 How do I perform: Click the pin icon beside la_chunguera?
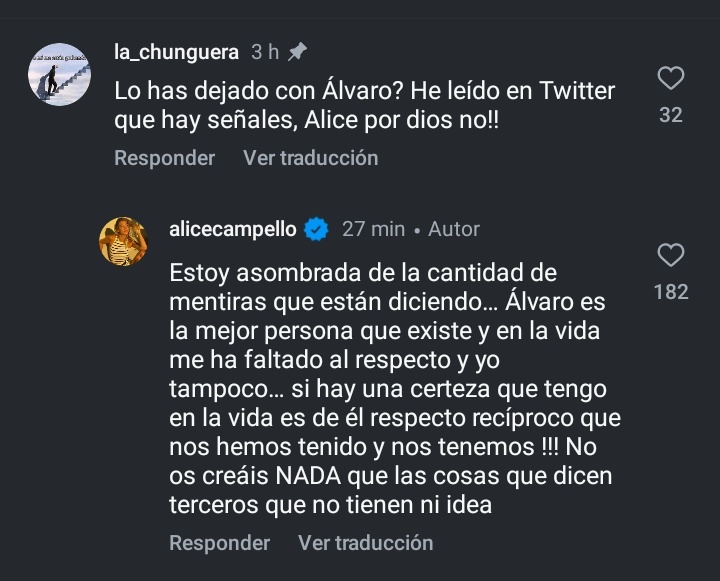pos(296,51)
